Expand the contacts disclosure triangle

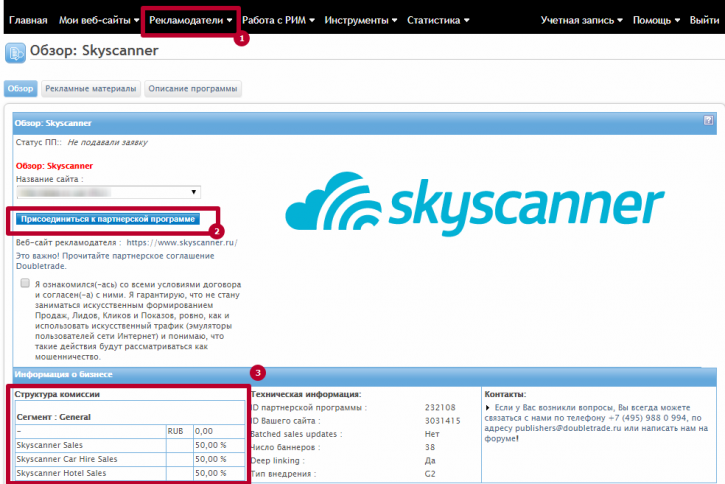tap(487, 408)
